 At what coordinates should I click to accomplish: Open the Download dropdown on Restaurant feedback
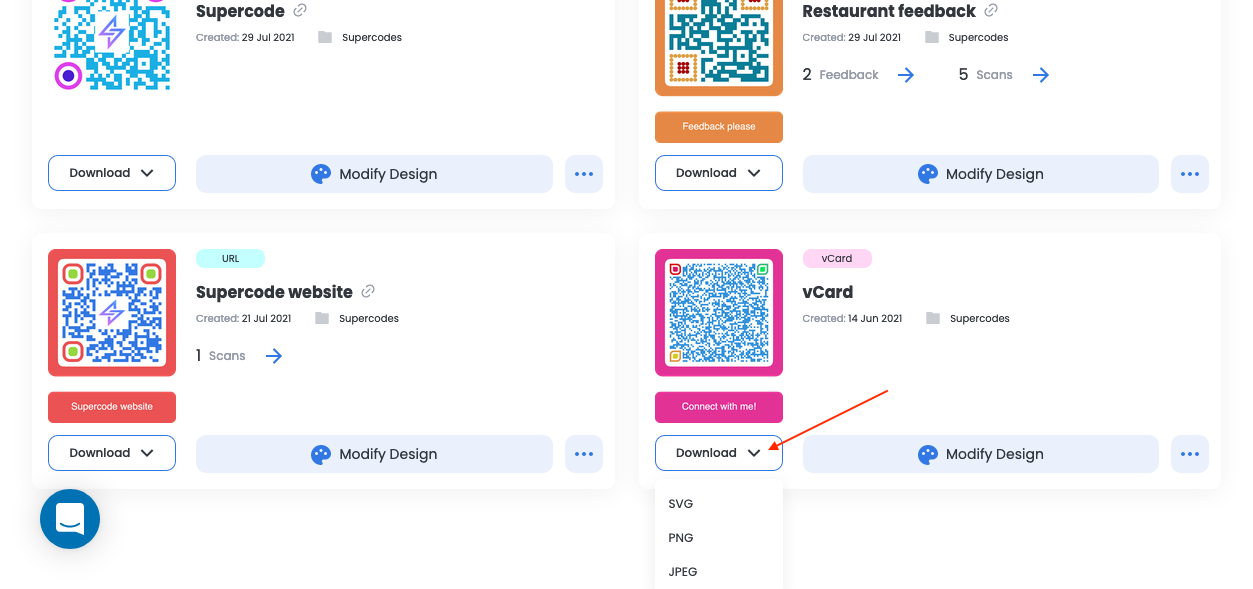(718, 173)
